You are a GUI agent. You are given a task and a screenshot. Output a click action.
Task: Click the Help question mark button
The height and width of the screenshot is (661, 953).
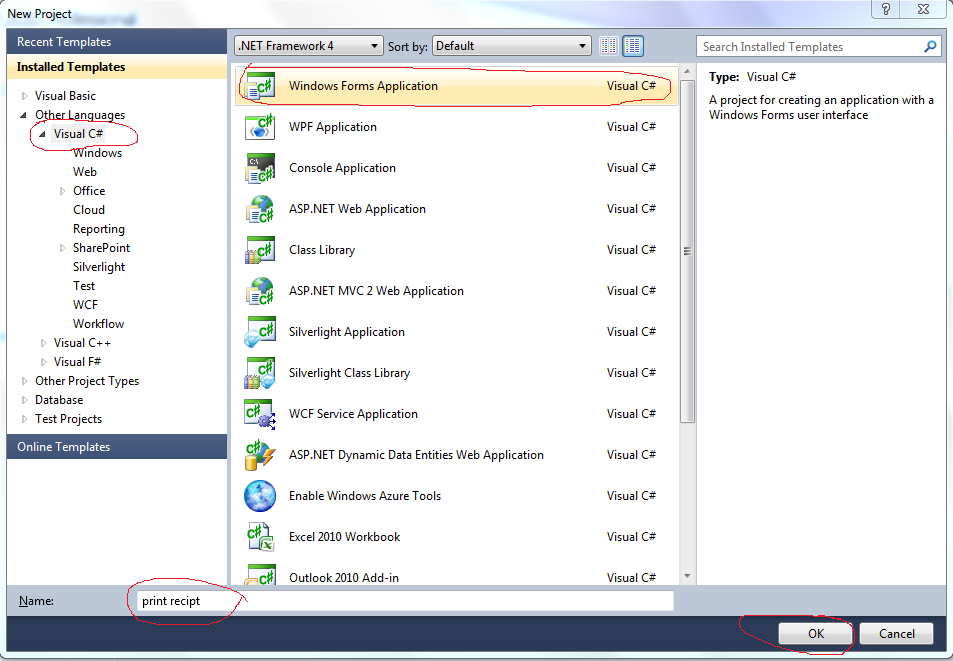pyautogui.click(x=886, y=9)
